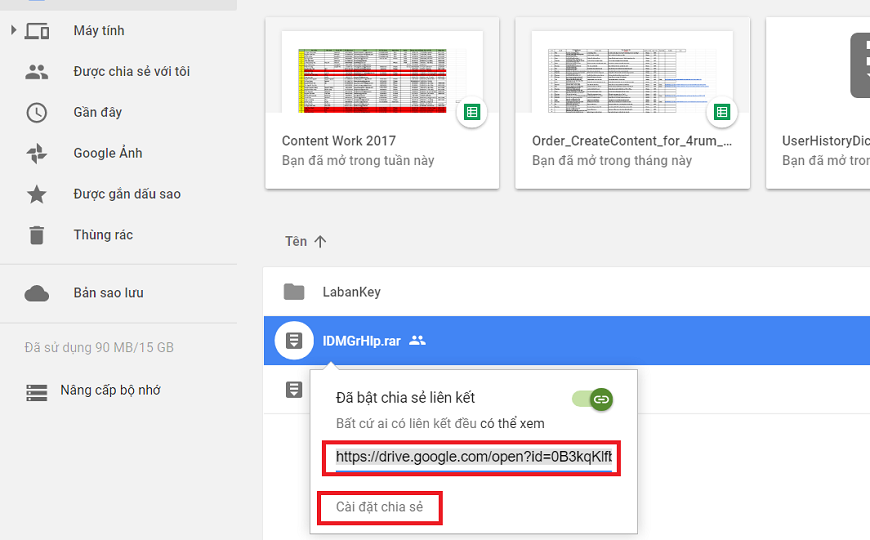Screen dimensions: 870x540
Task: Click the Order_CreateContent_for_4rum file title
Action: pos(631,141)
